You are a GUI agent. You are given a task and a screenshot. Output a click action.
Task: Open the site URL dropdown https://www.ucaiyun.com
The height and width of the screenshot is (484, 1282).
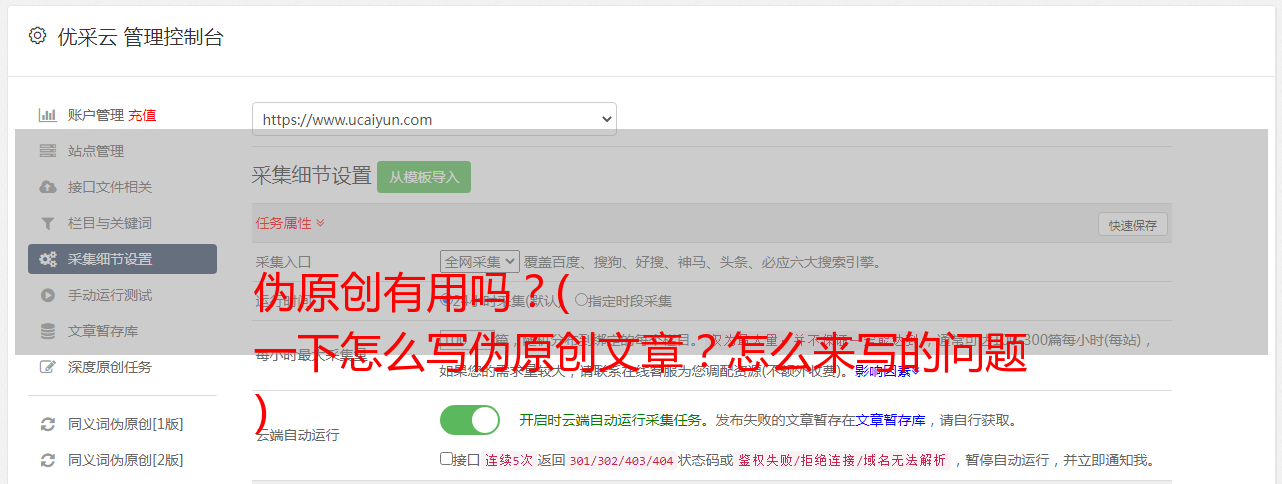[434, 119]
